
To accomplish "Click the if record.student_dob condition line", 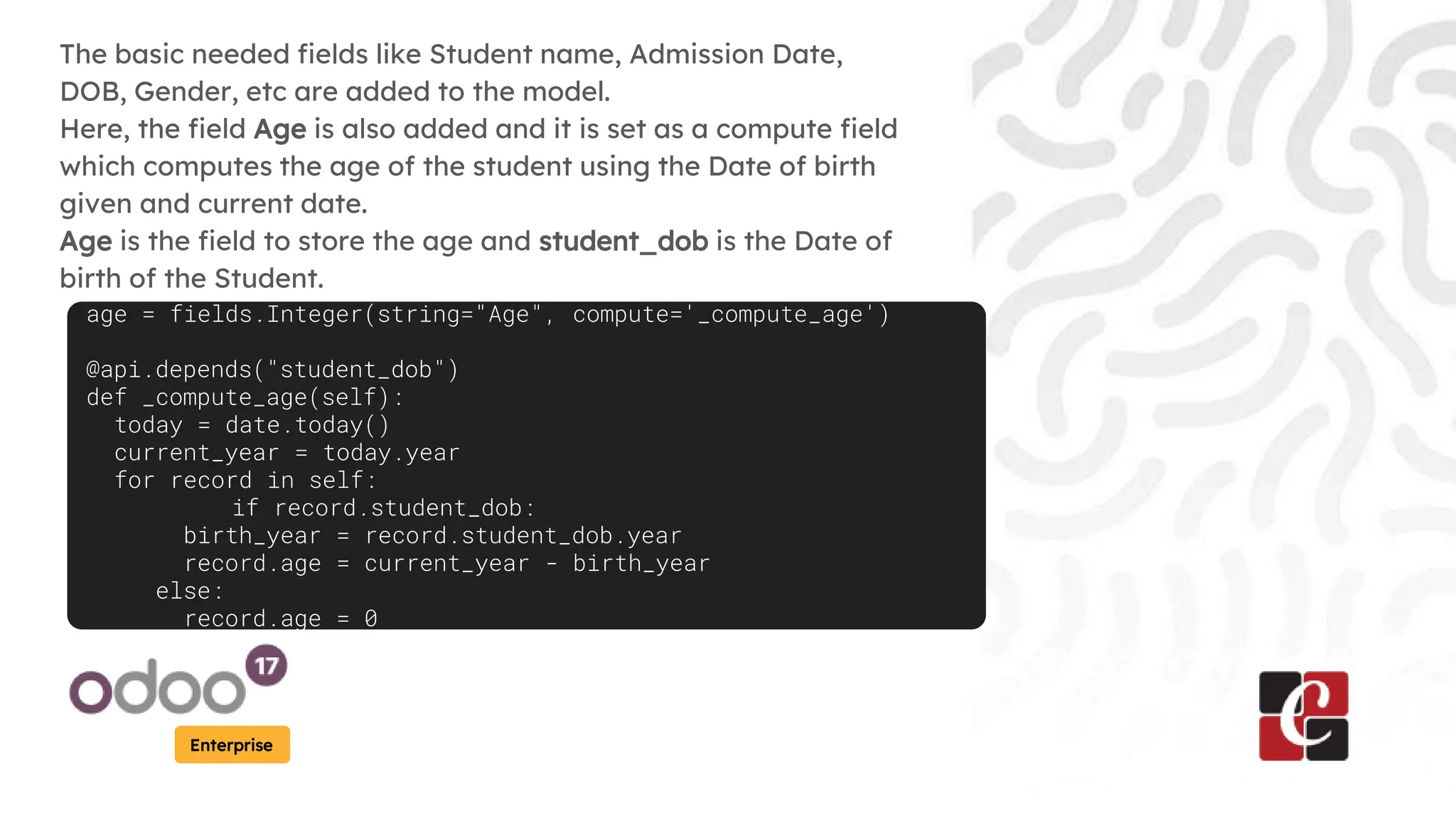I will point(383,508).
